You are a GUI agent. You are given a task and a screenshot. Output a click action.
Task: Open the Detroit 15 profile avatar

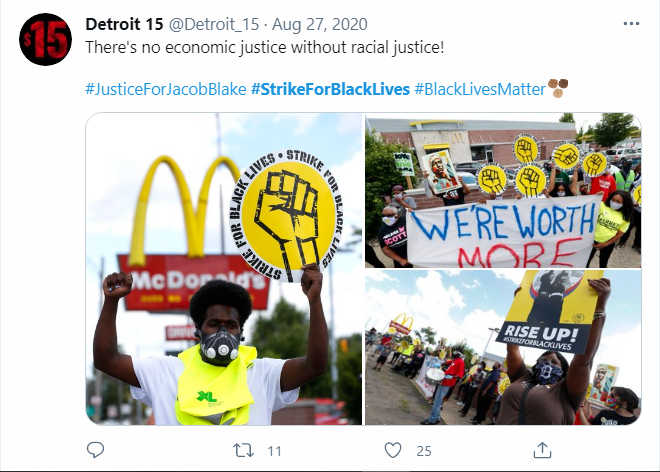(x=45, y=40)
